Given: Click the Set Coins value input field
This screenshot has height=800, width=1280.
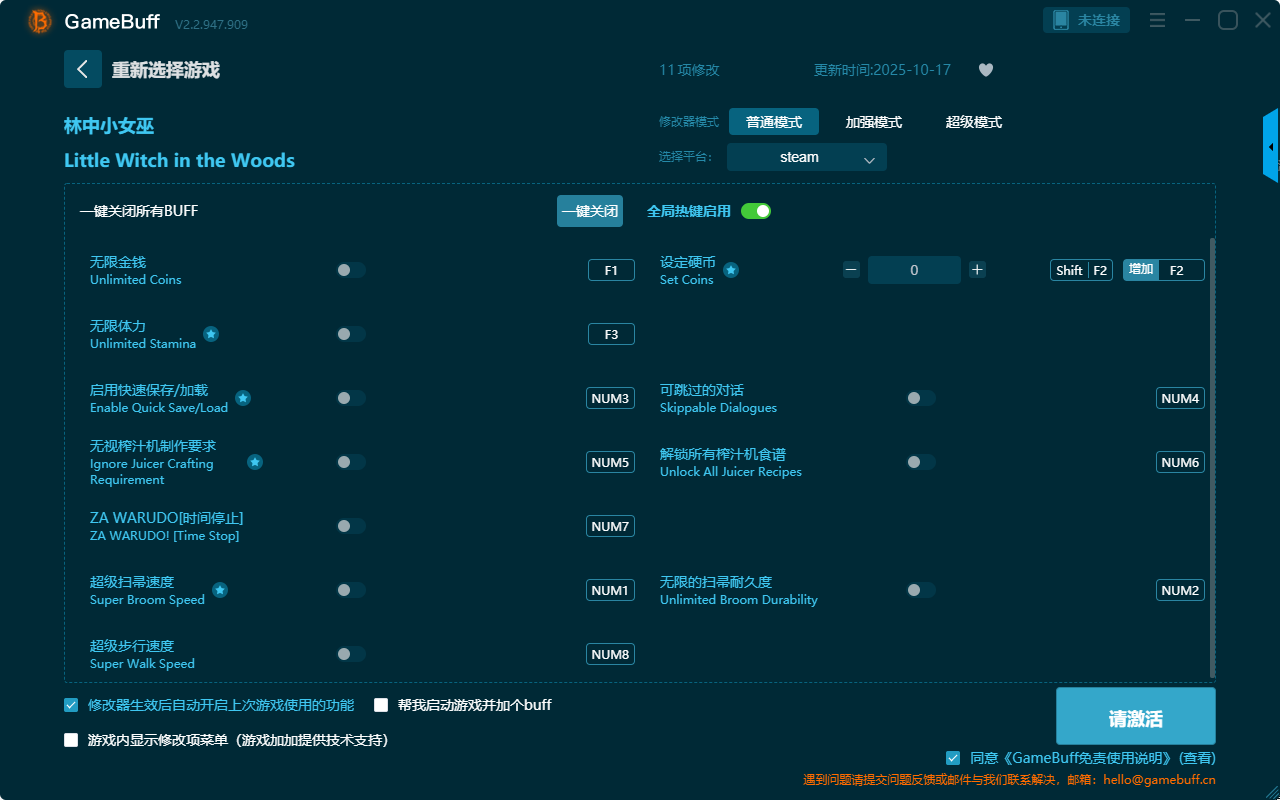Looking at the screenshot, I should pos(914,270).
